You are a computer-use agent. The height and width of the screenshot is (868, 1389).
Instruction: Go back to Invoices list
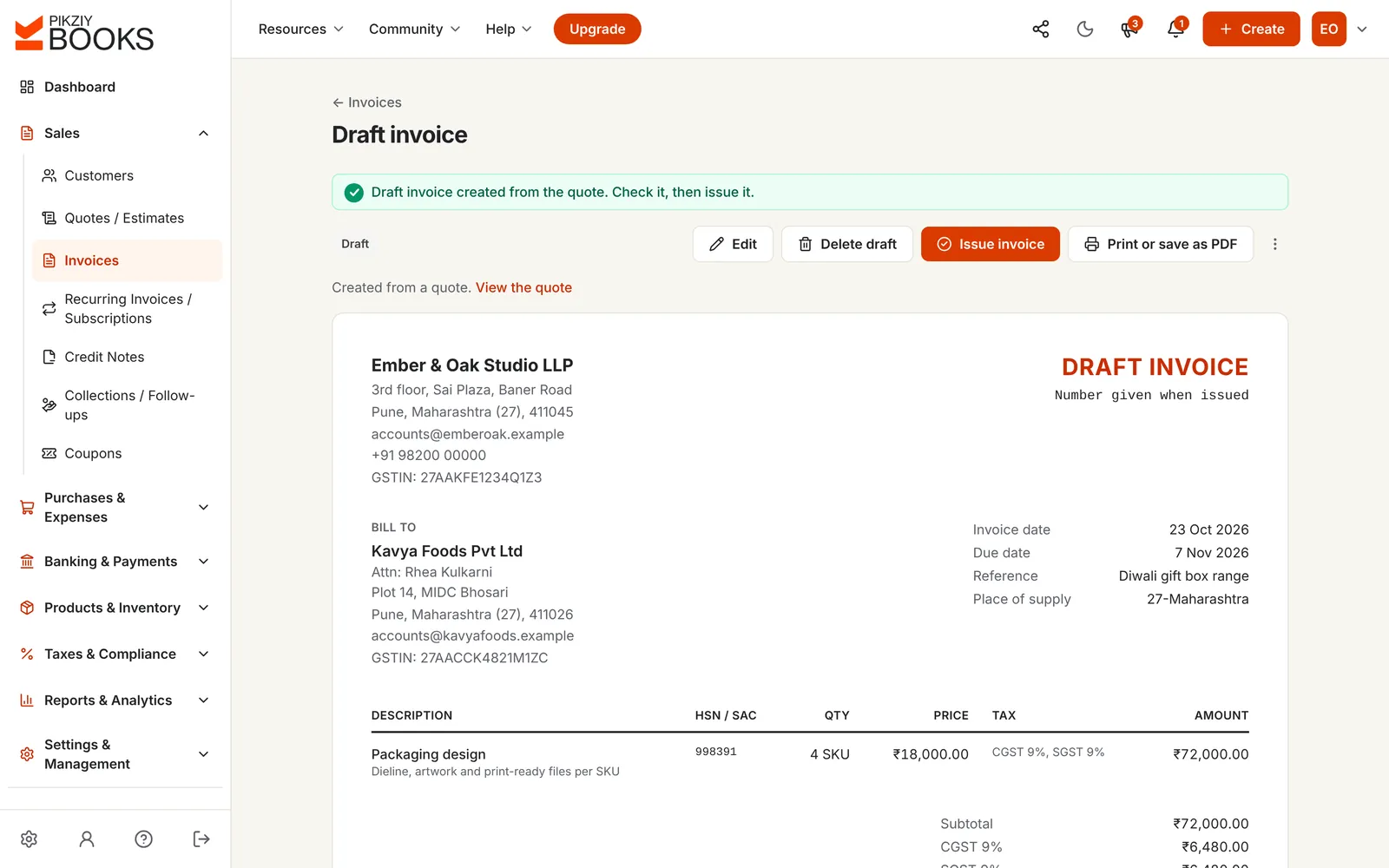point(366,102)
